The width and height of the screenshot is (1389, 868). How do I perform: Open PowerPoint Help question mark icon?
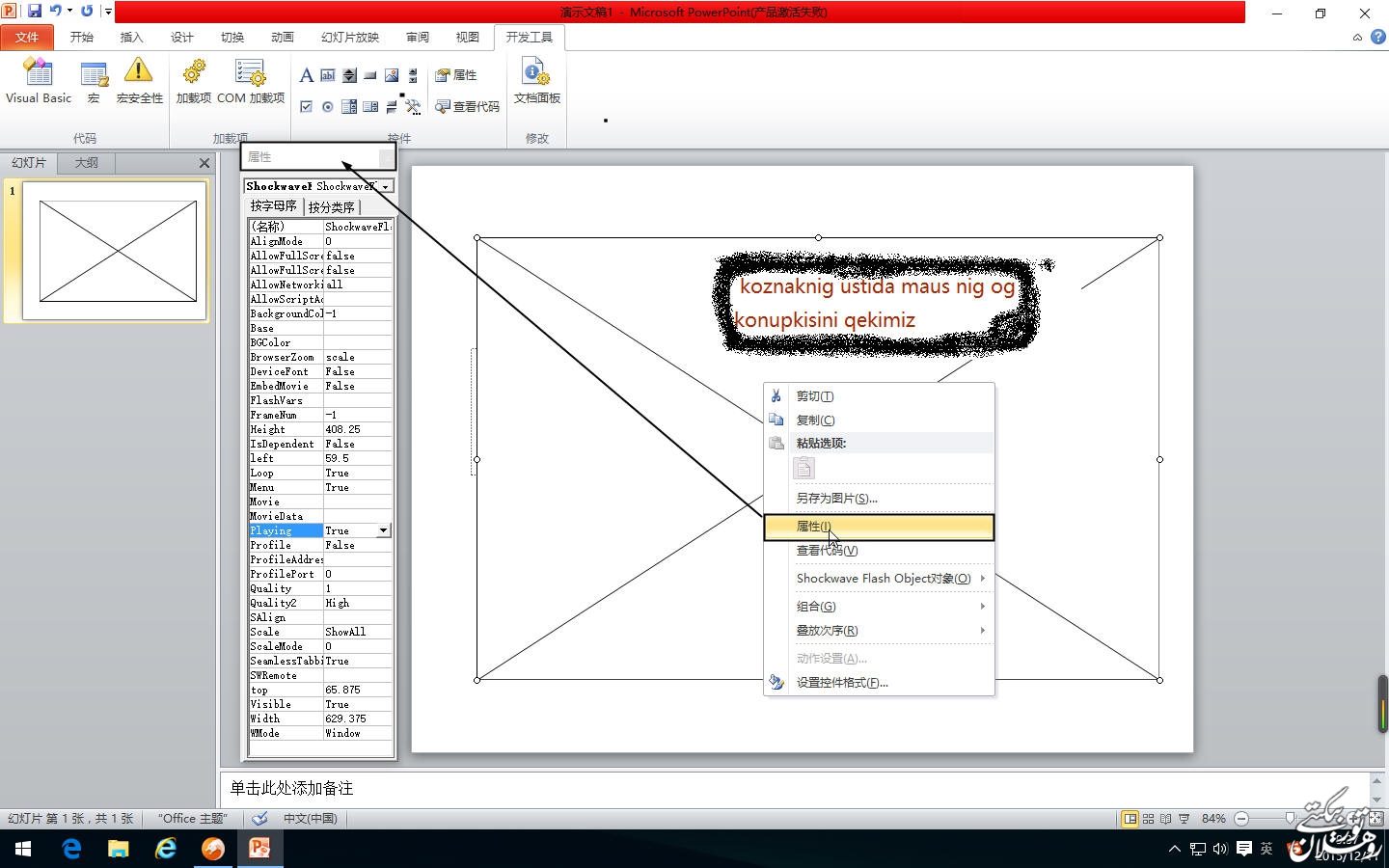point(1377,37)
